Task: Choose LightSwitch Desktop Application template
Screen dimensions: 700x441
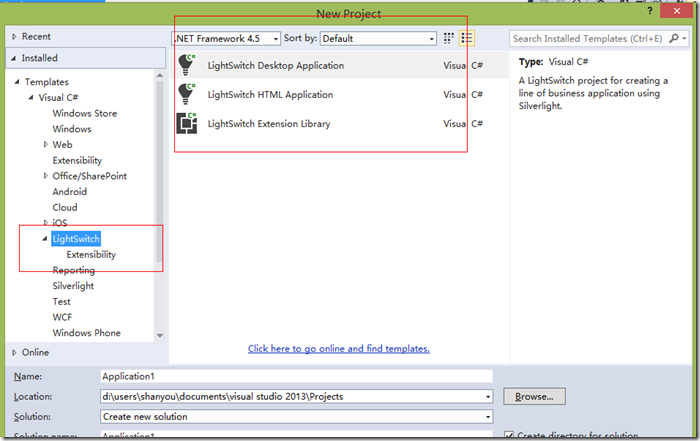Action: pyautogui.click(x=339, y=65)
